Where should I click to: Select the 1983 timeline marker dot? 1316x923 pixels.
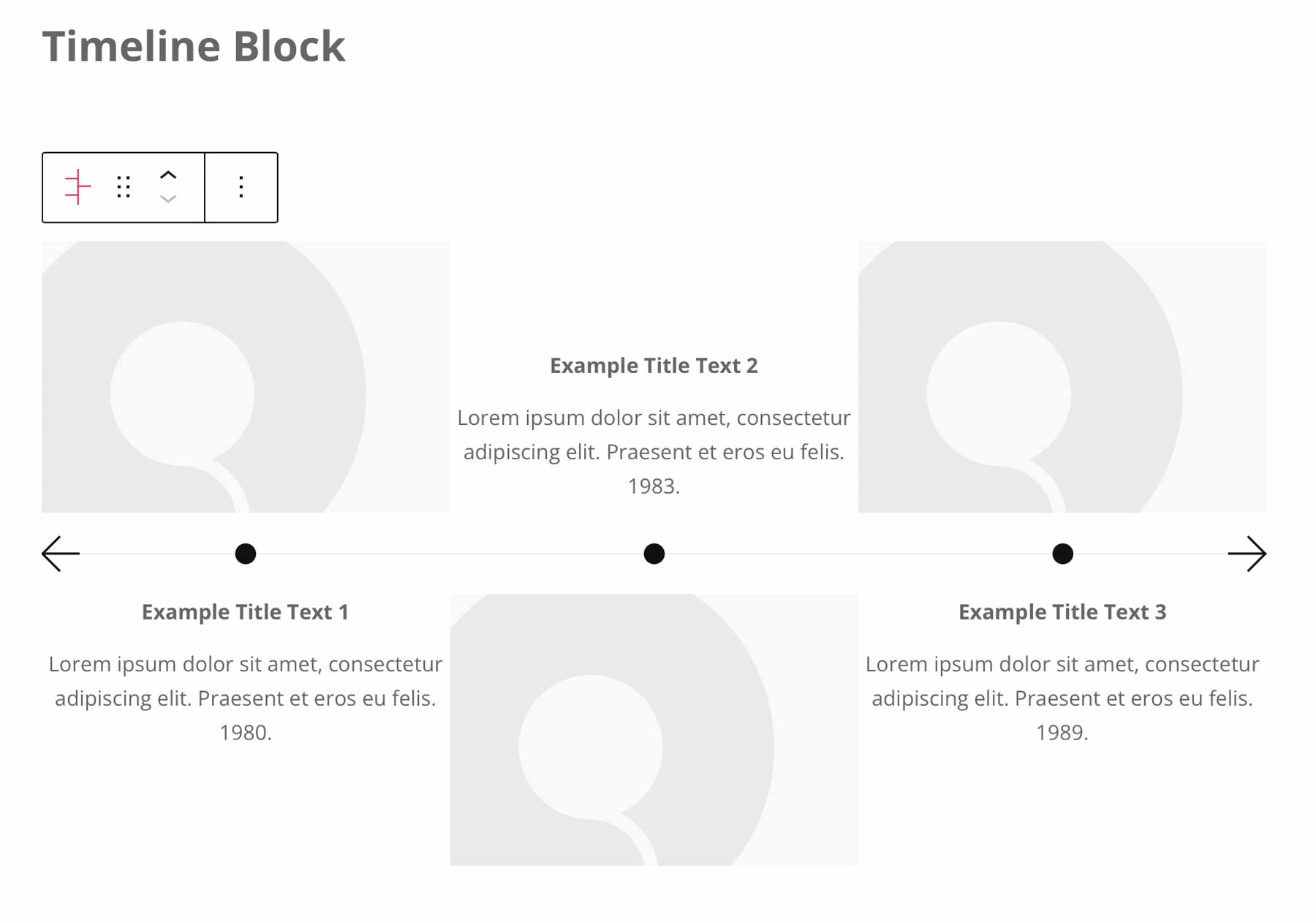(654, 554)
